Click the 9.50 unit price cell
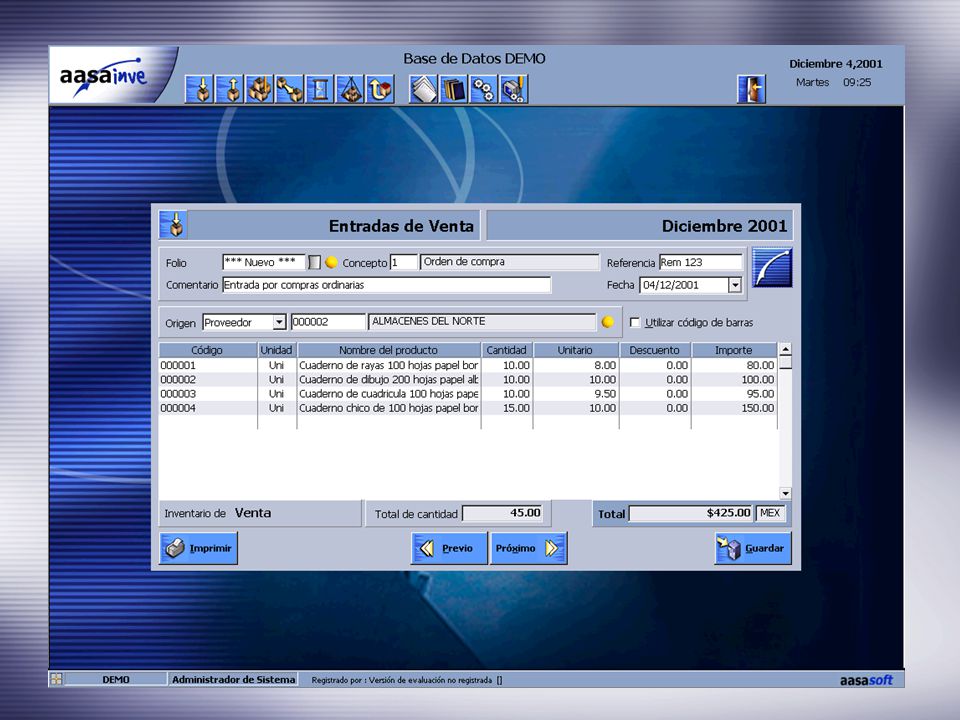960x720 pixels. tap(576, 394)
